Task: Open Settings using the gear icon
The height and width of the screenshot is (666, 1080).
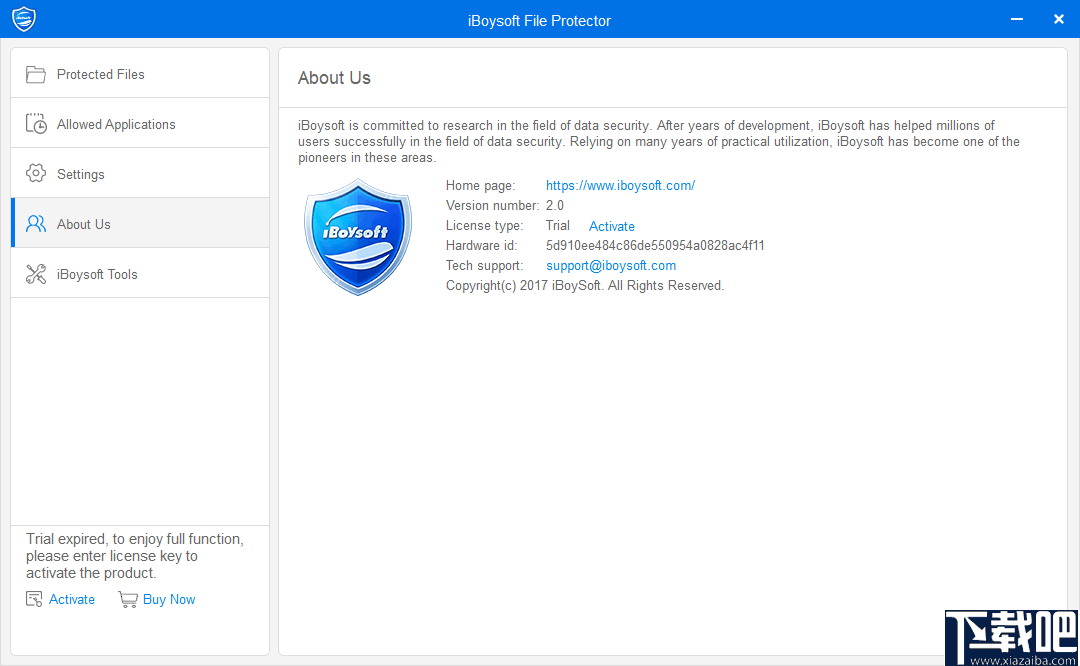Action: click(x=36, y=173)
